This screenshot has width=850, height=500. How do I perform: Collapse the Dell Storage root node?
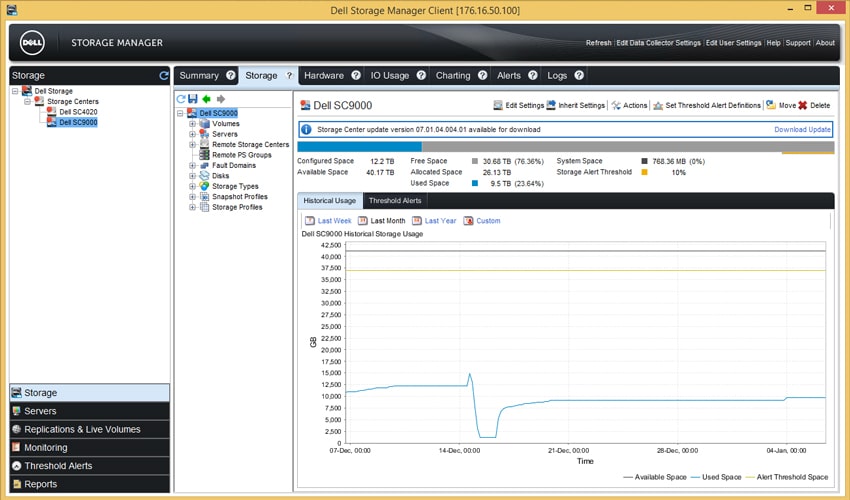(15, 91)
